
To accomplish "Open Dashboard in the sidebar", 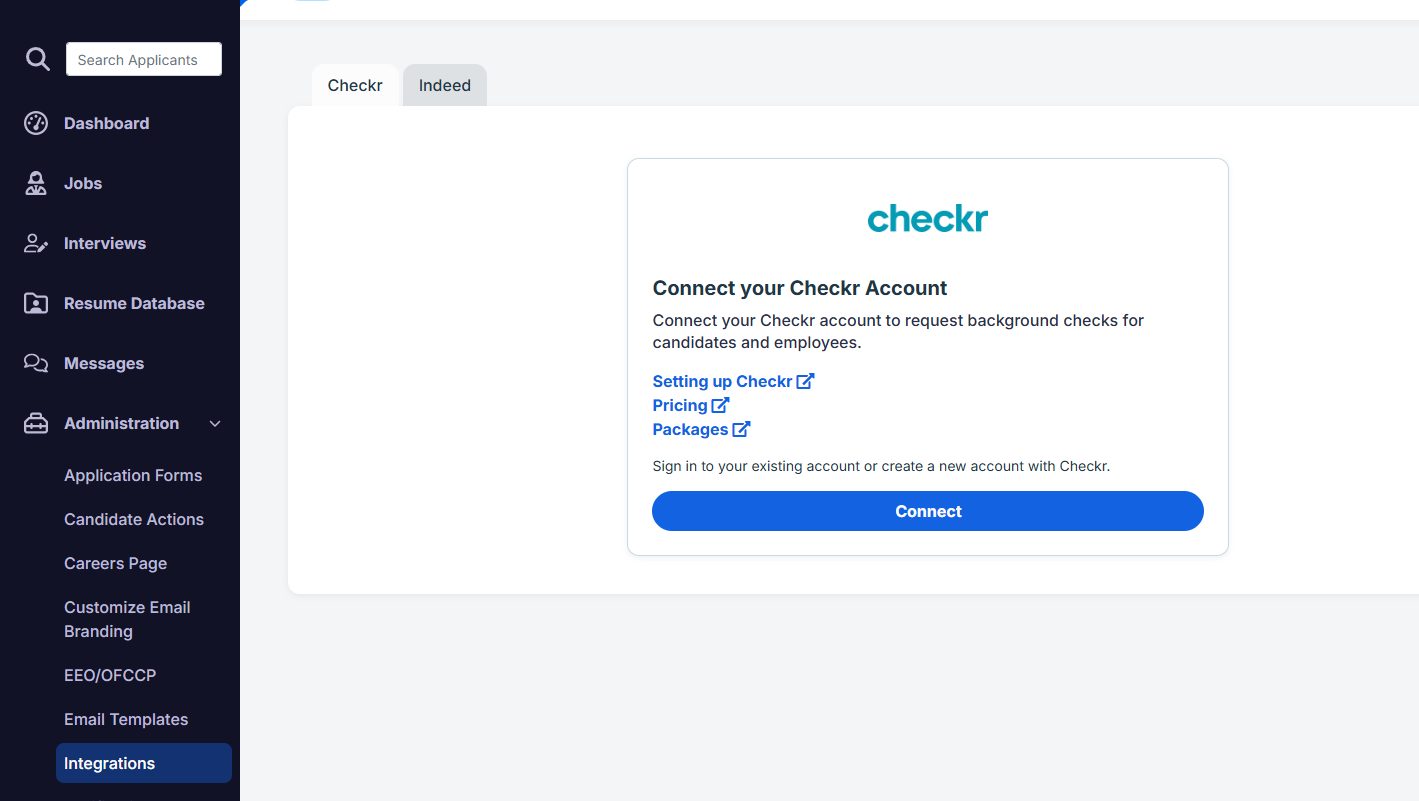I will point(107,123).
